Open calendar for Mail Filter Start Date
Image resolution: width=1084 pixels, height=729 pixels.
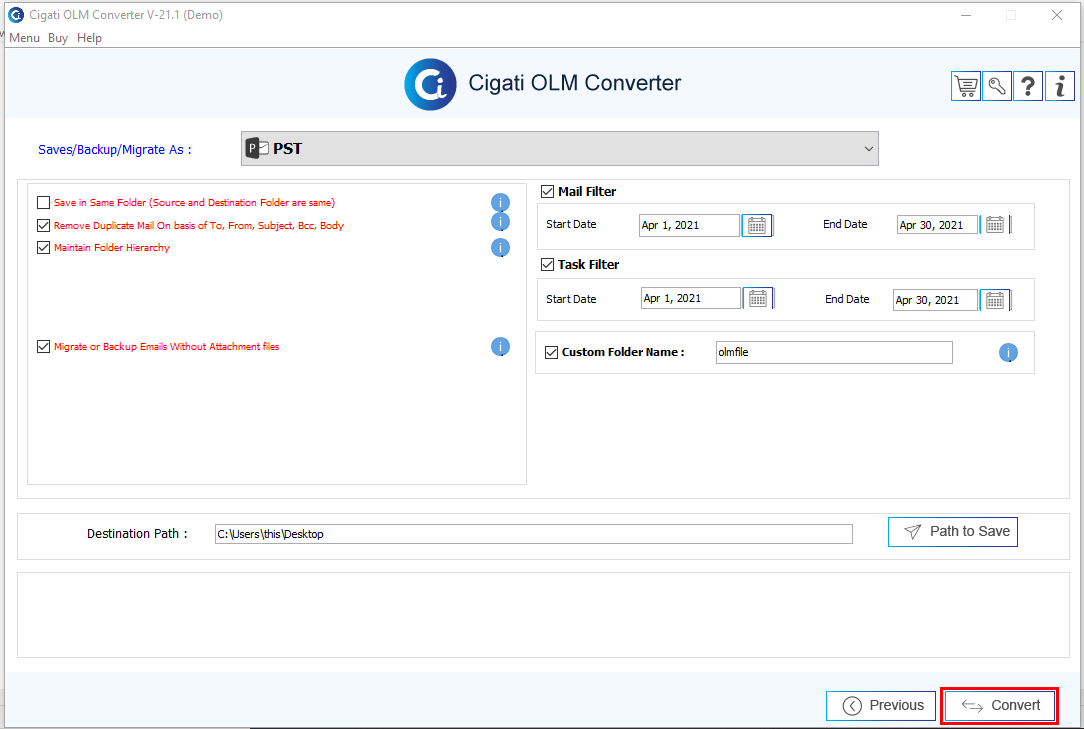pos(757,225)
